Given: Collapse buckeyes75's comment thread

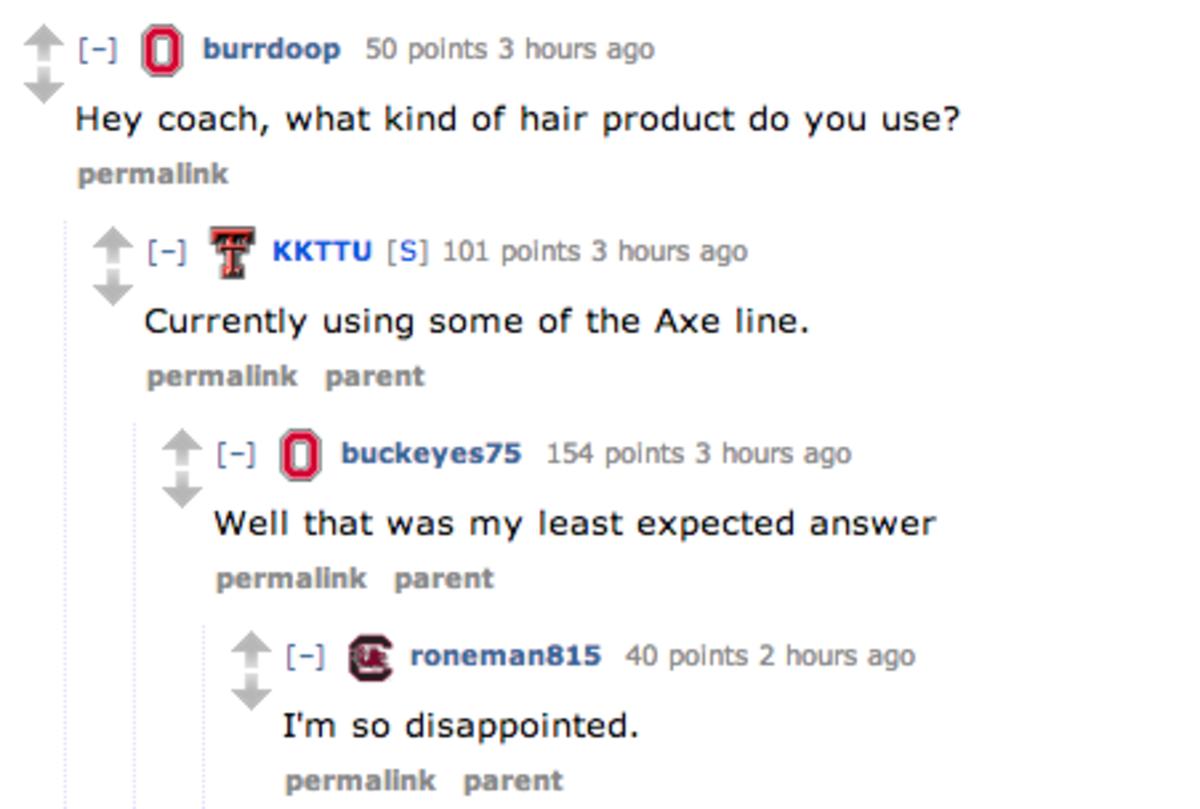Looking at the screenshot, I should (235, 453).
